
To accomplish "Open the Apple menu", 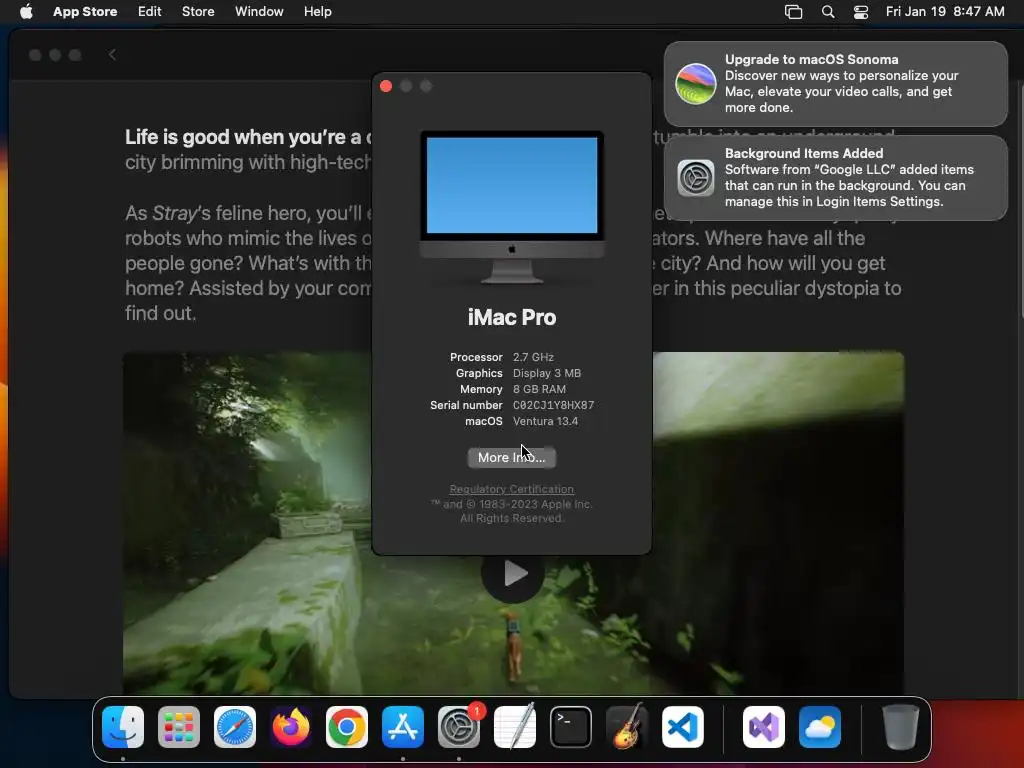I will pyautogui.click(x=26, y=12).
